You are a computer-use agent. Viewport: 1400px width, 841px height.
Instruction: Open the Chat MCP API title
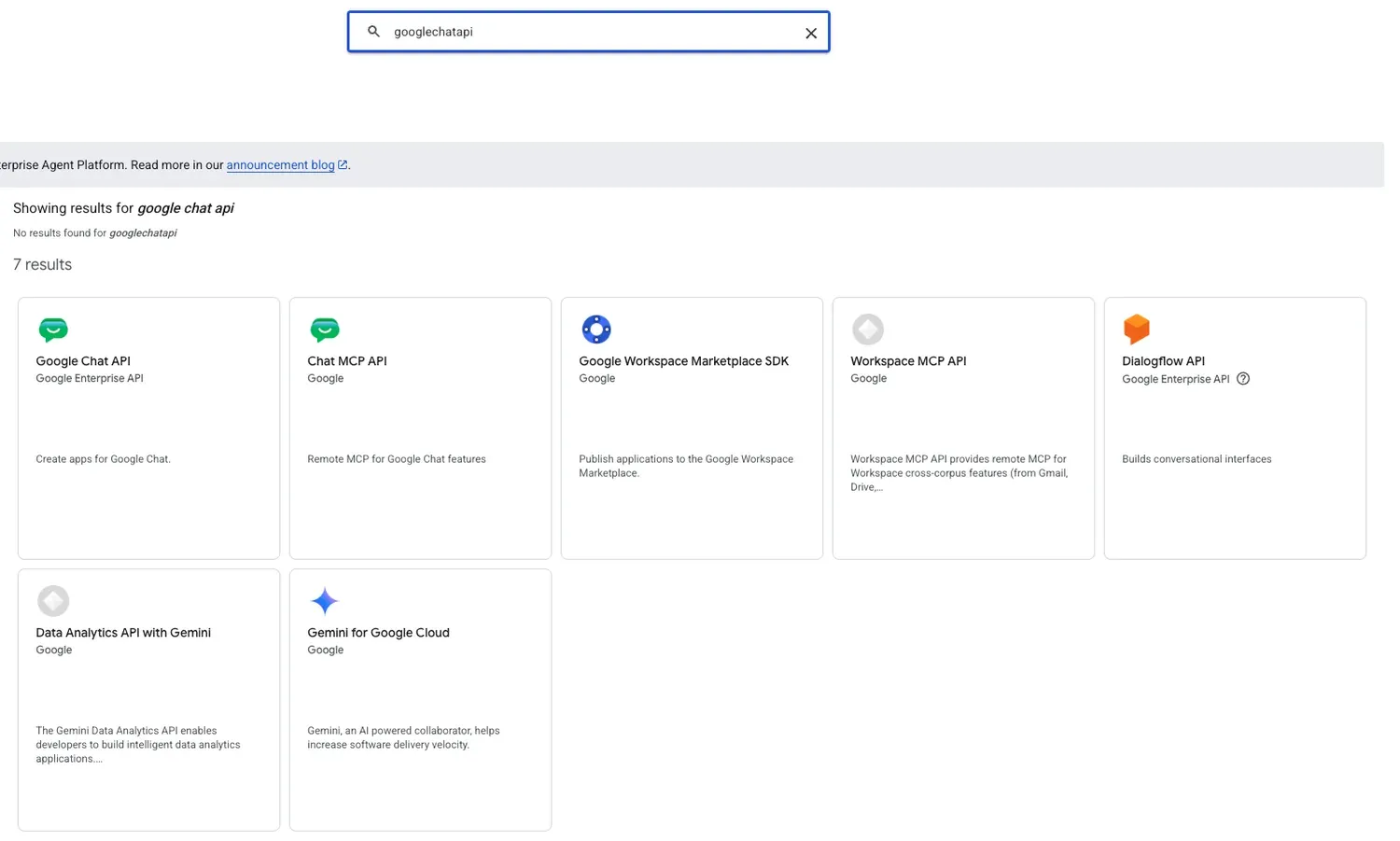(347, 361)
